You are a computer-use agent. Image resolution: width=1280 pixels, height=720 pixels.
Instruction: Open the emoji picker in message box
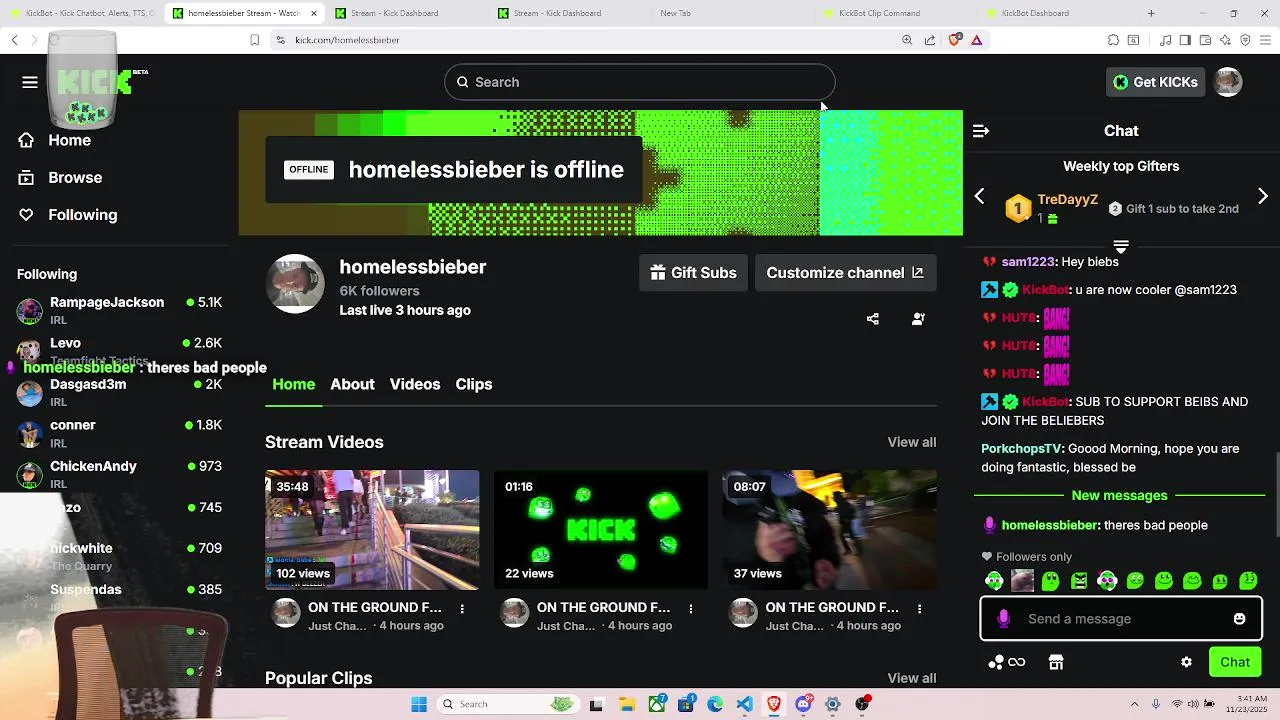(1239, 619)
